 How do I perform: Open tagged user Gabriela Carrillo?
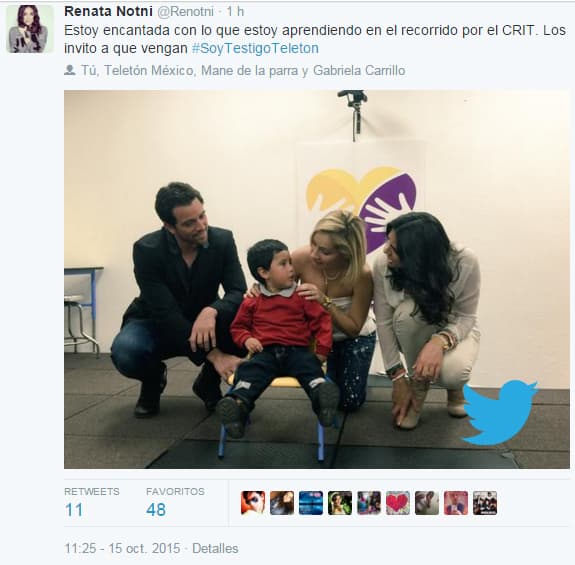coord(359,70)
